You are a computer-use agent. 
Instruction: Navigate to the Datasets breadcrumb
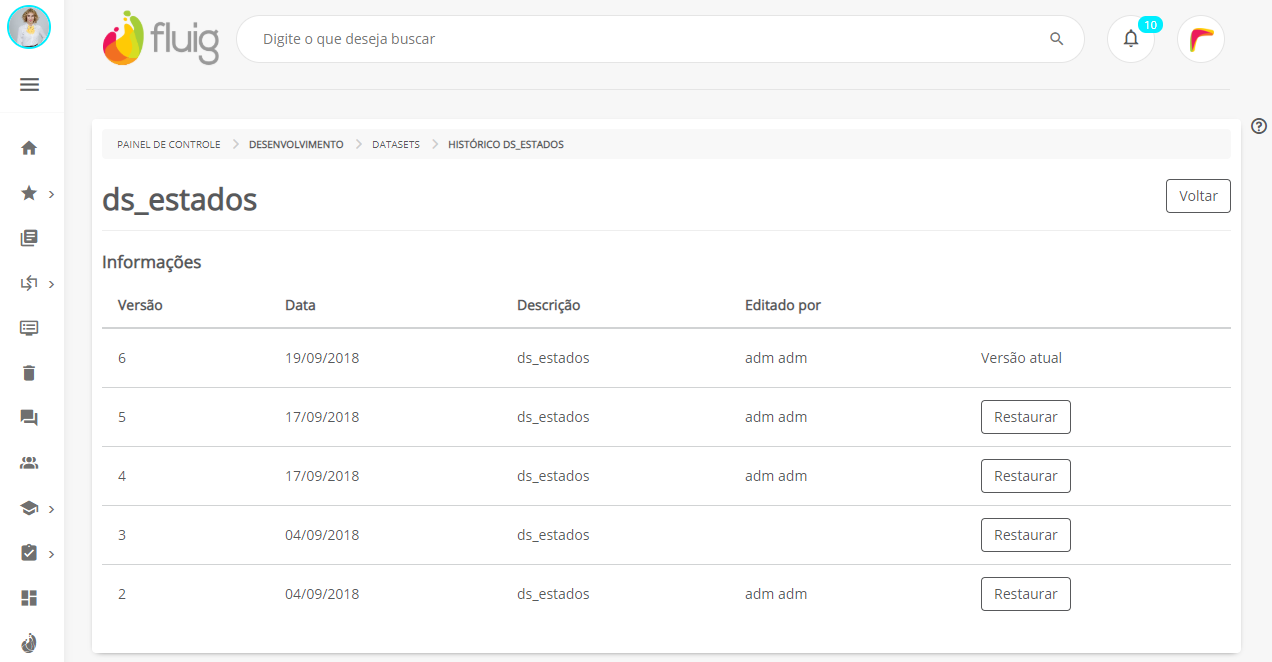(x=396, y=145)
